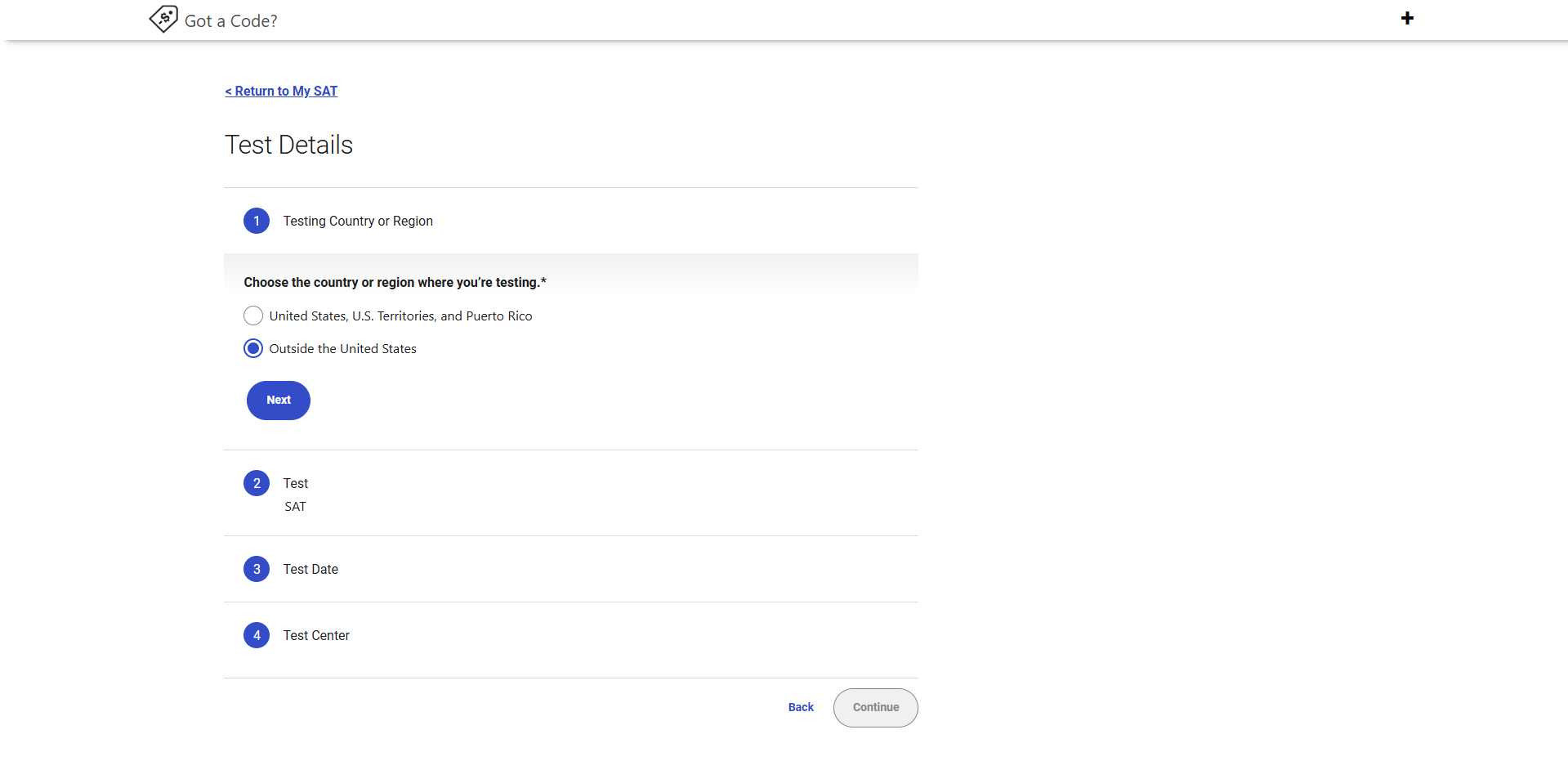Open the Test Center section title
This screenshot has width=1568, height=770.
point(316,636)
